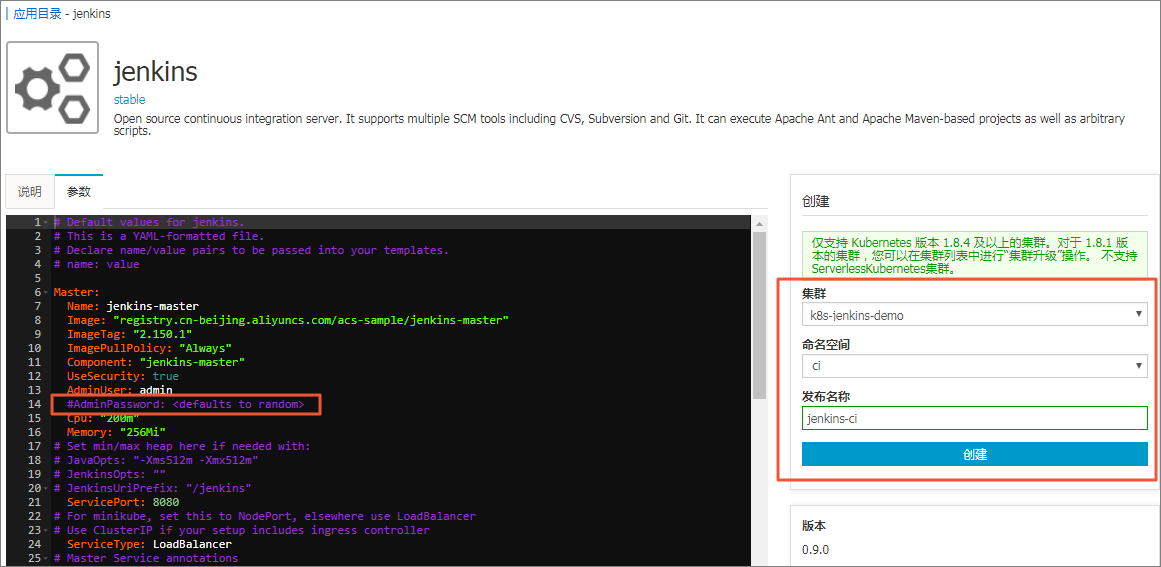
Task: Click the 发布名称 input field
Action: click(x=974, y=418)
